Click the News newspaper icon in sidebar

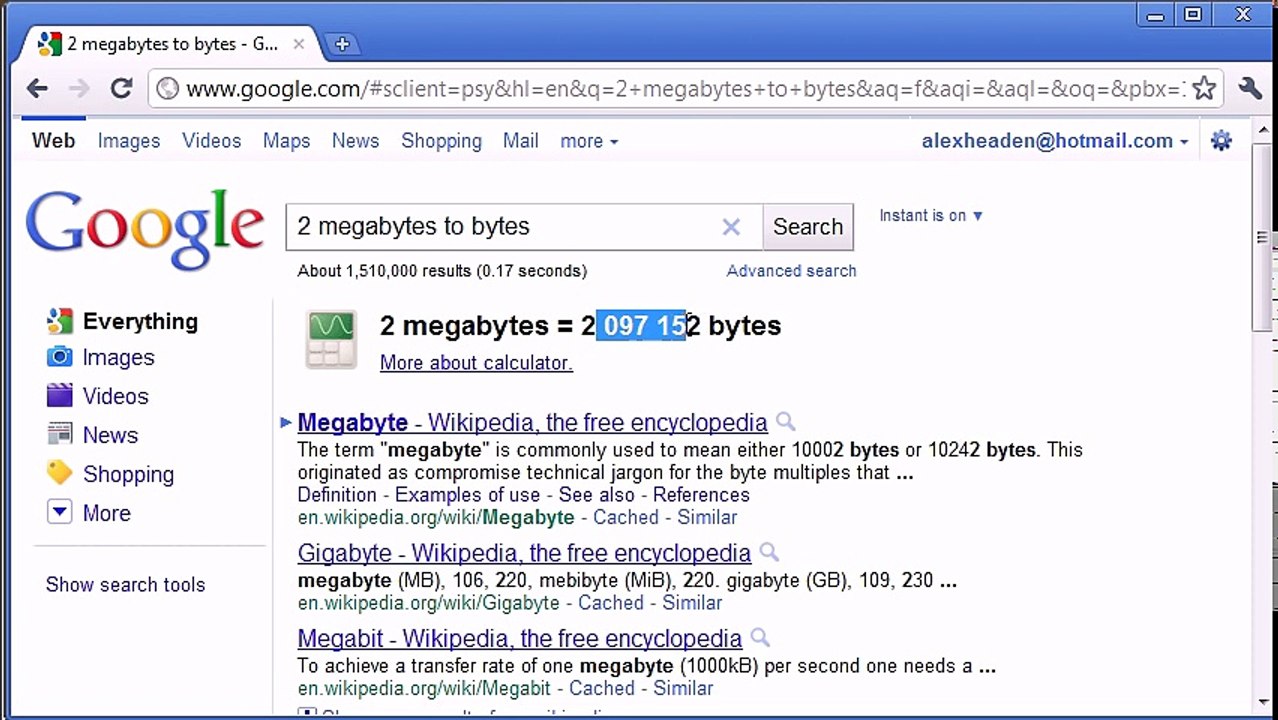[x=60, y=435]
